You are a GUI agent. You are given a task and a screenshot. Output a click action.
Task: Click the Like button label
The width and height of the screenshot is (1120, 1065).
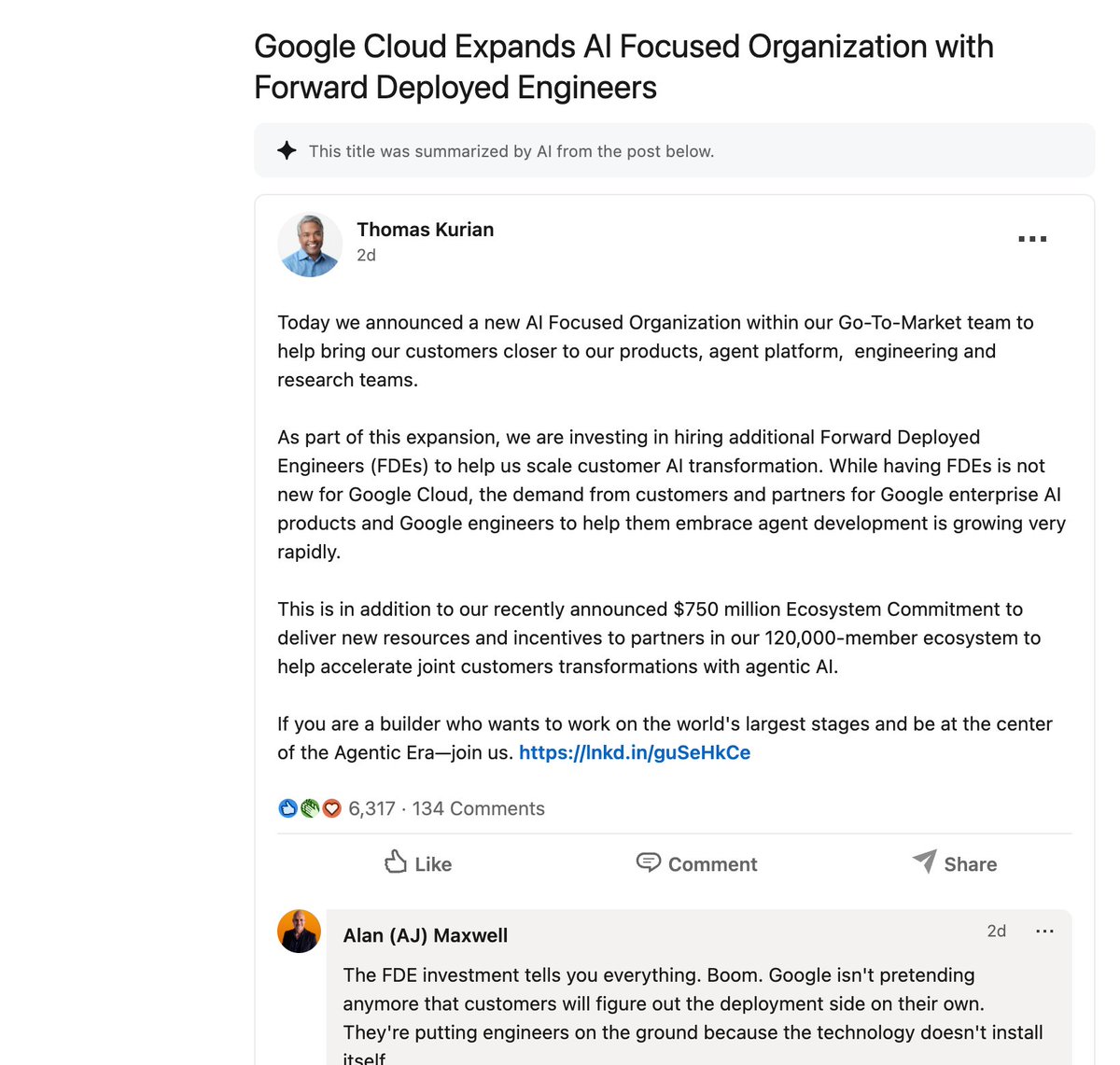tap(433, 864)
